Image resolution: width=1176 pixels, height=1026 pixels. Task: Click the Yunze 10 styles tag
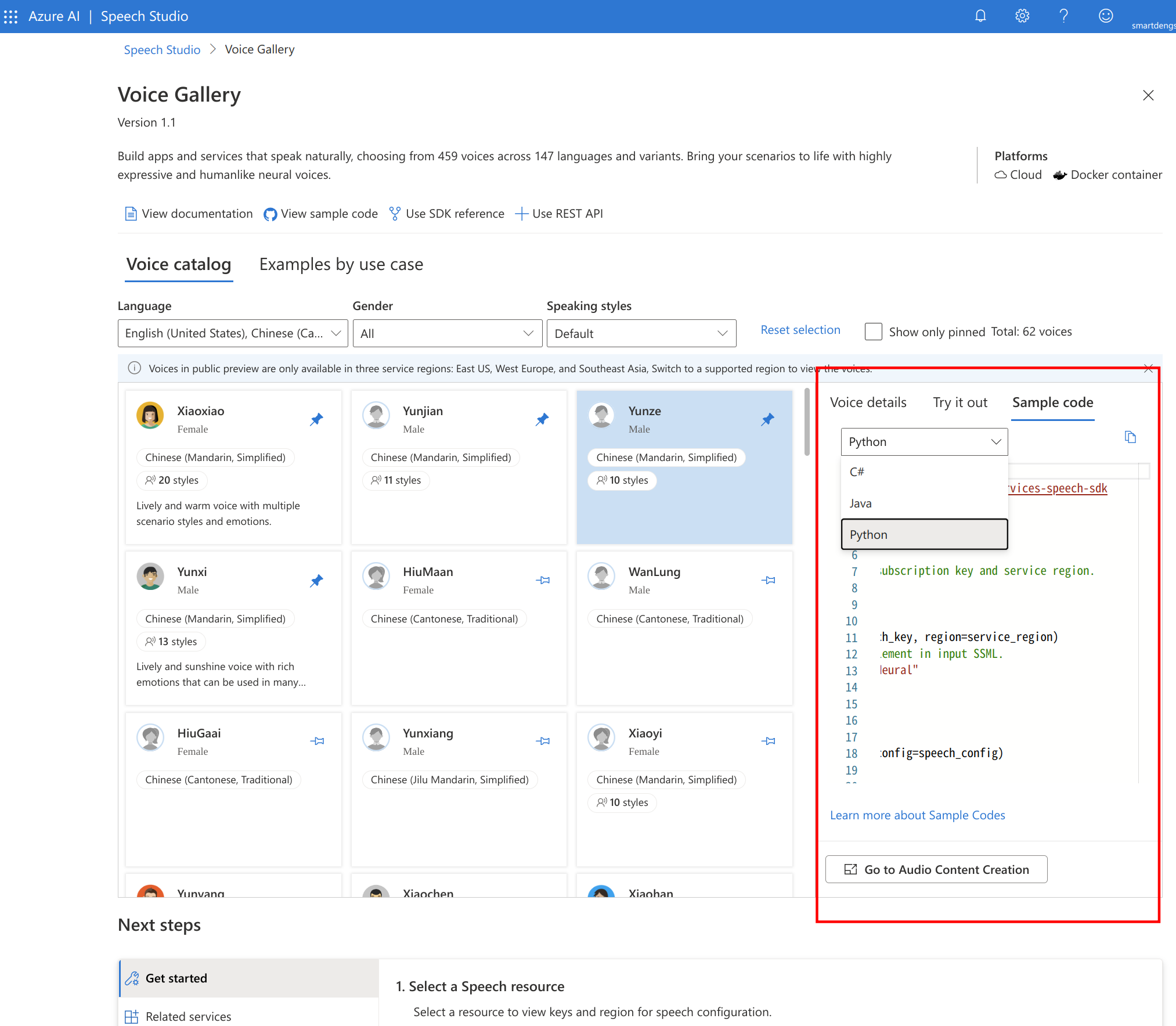pyautogui.click(x=622, y=480)
